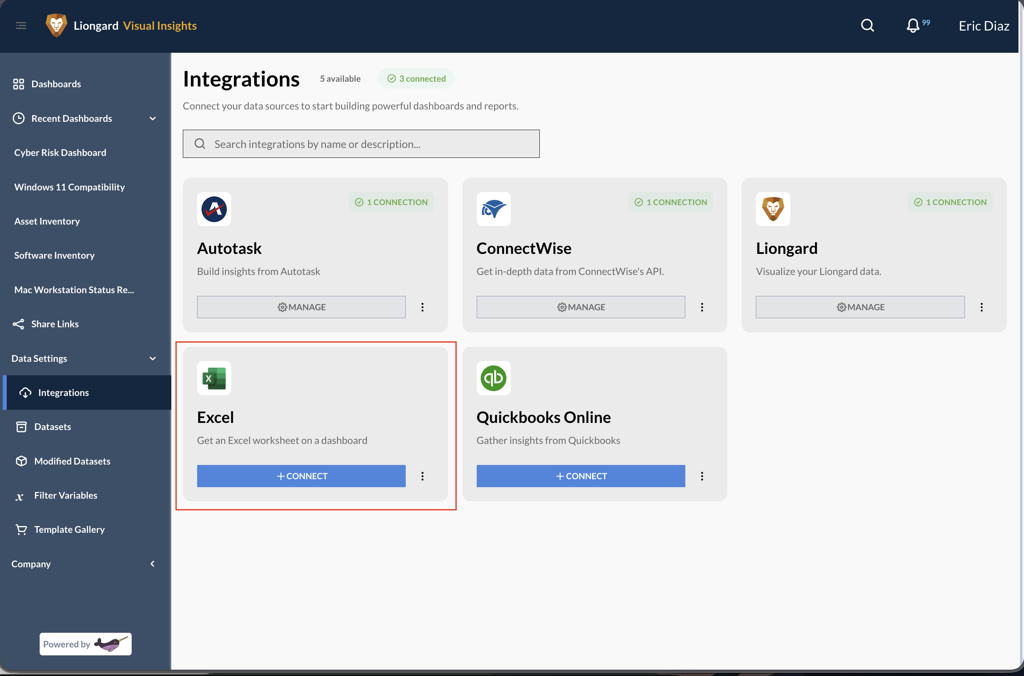Image resolution: width=1024 pixels, height=676 pixels.
Task: Expand the Company section chevron
Action: click(x=153, y=564)
